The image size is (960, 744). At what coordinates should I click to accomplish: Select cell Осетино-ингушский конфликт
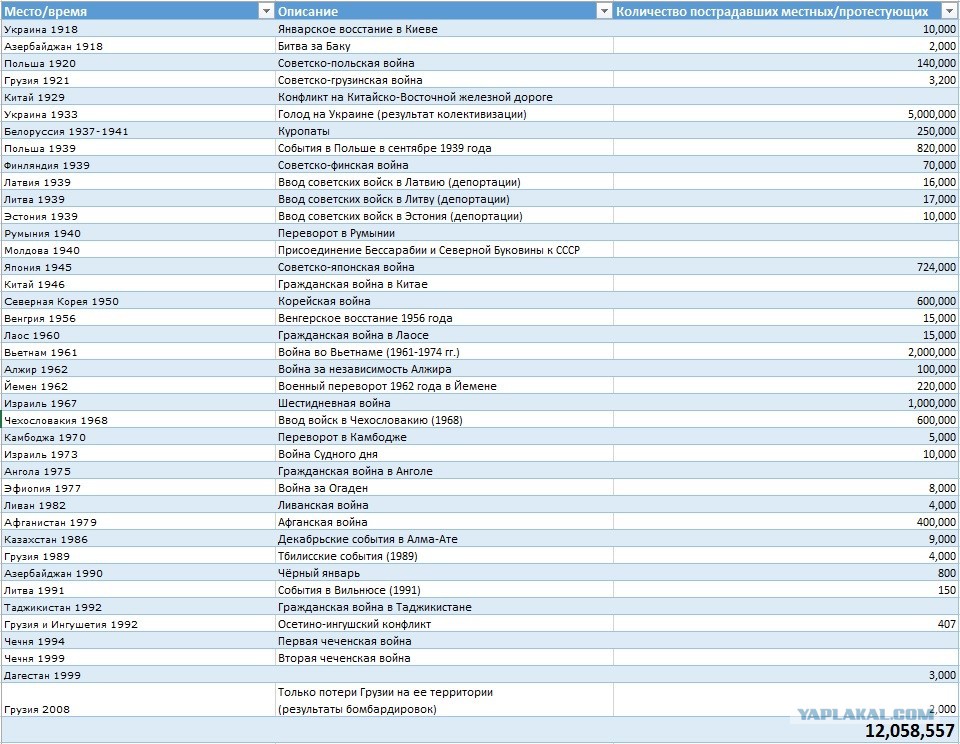click(444, 625)
